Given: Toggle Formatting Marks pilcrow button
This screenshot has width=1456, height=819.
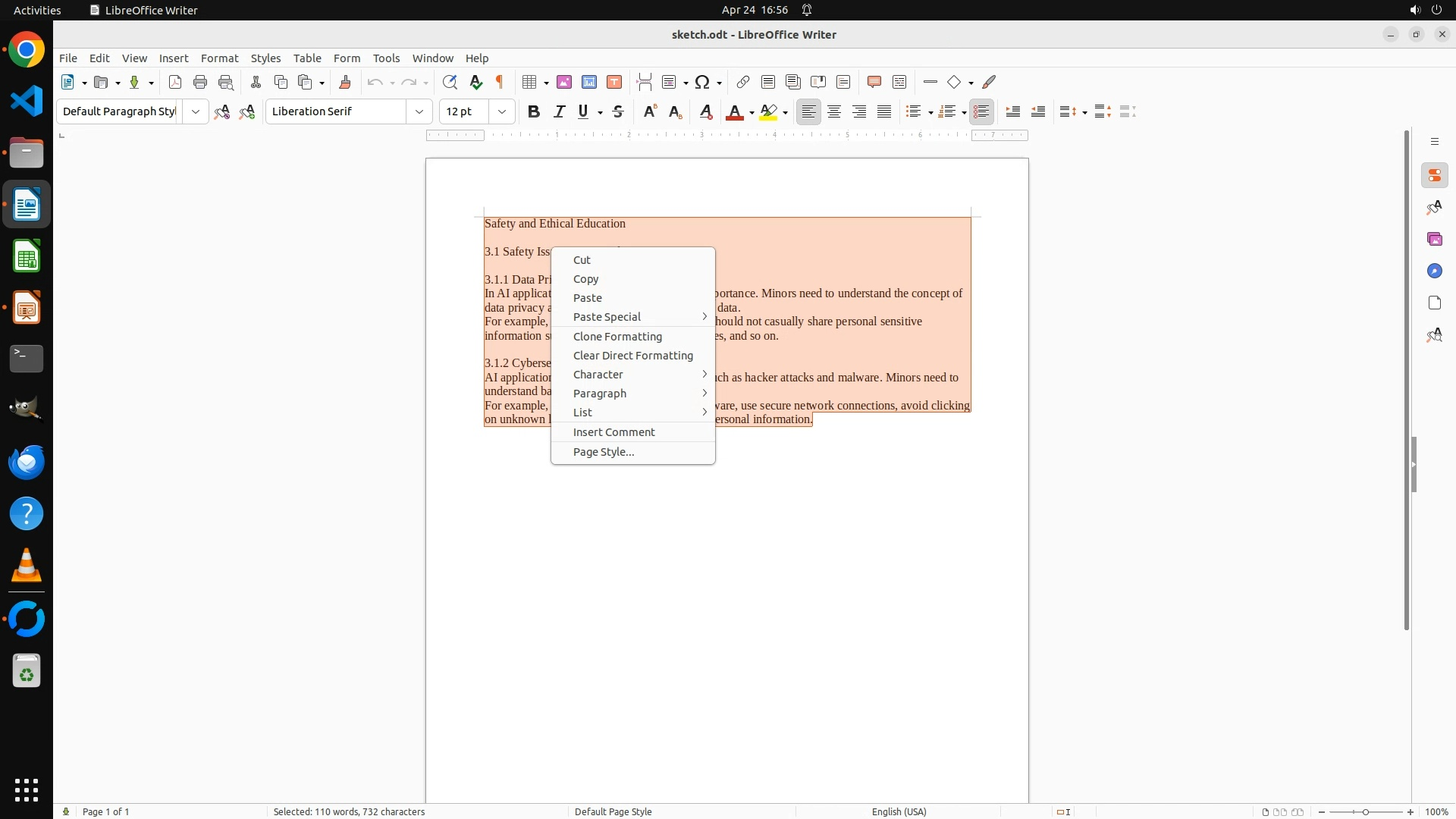Looking at the screenshot, I should [500, 82].
